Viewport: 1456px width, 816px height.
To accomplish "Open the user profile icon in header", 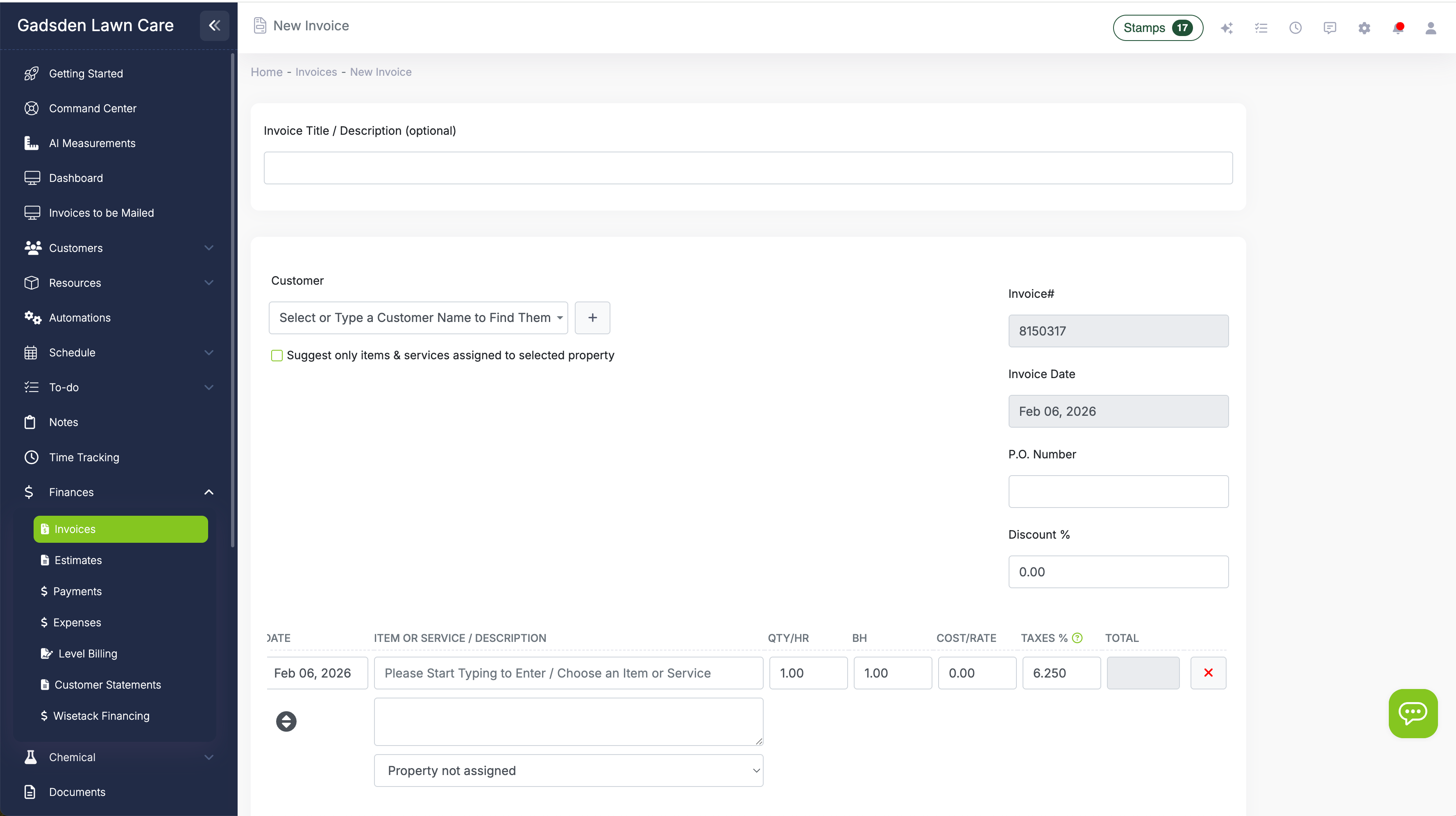I will tap(1431, 27).
